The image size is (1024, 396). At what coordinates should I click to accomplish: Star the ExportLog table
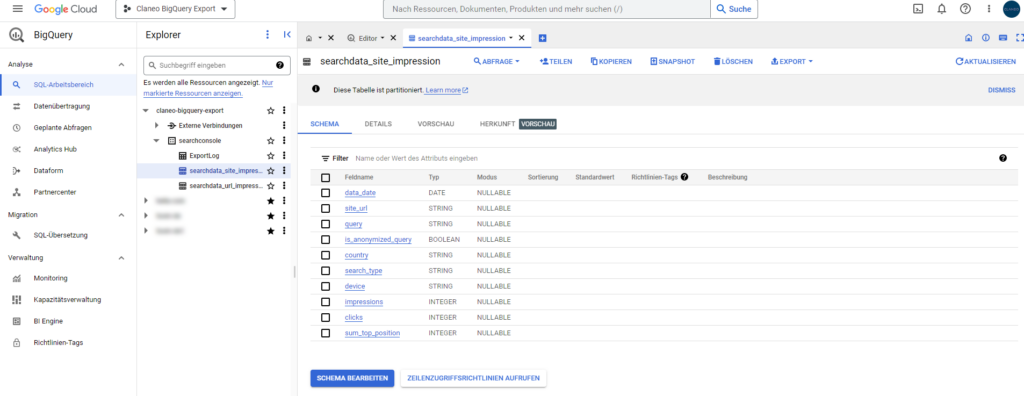(270, 156)
